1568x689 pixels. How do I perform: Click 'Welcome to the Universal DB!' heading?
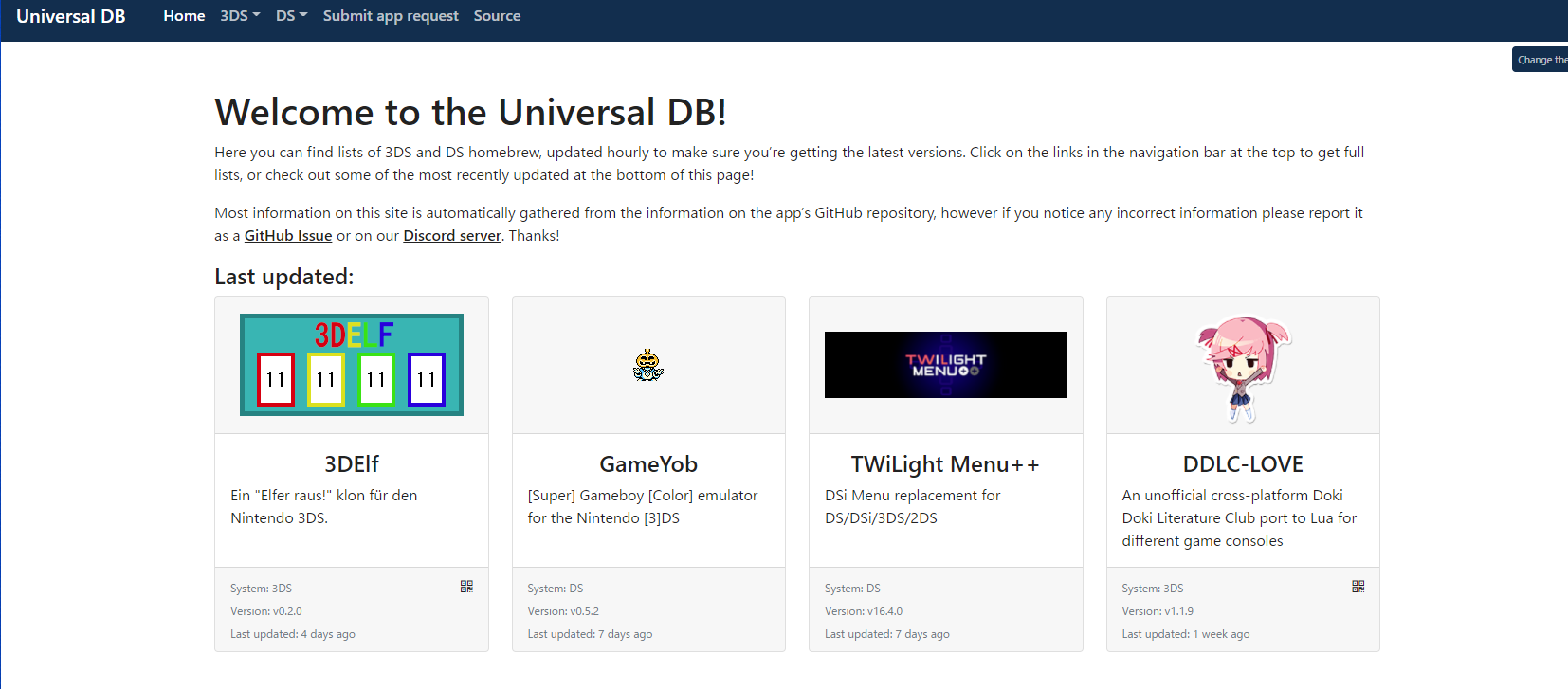point(471,112)
